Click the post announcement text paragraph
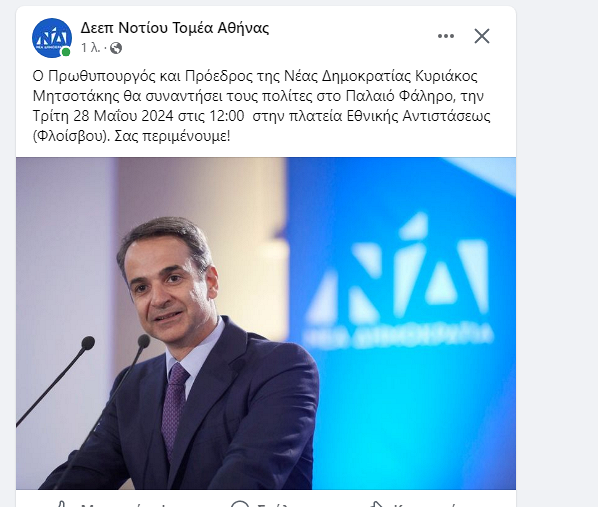The height and width of the screenshot is (507, 598). tap(262, 106)
